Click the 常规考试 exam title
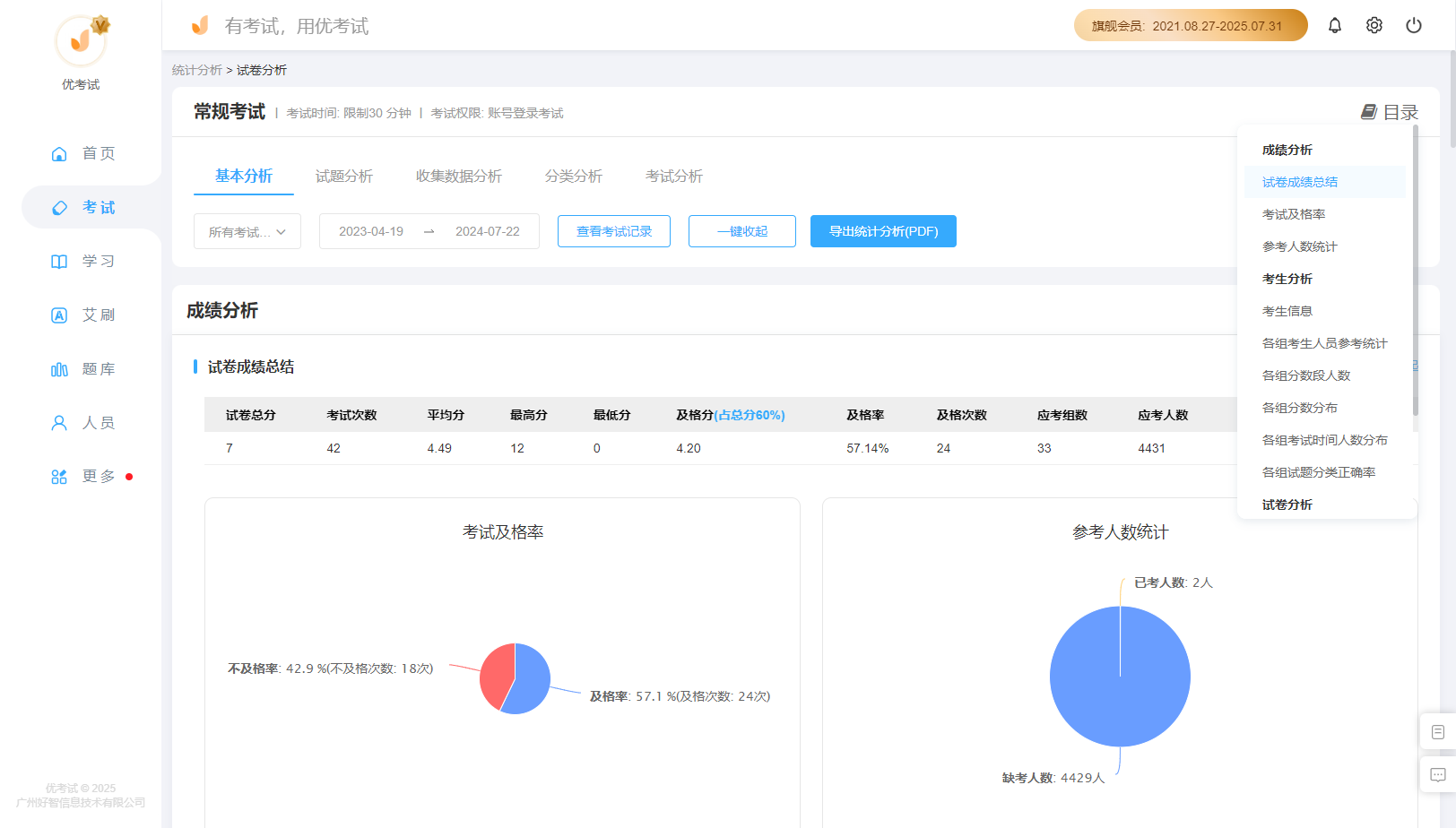Viewport: 1456px width, 828px height. tap(230, 112)
